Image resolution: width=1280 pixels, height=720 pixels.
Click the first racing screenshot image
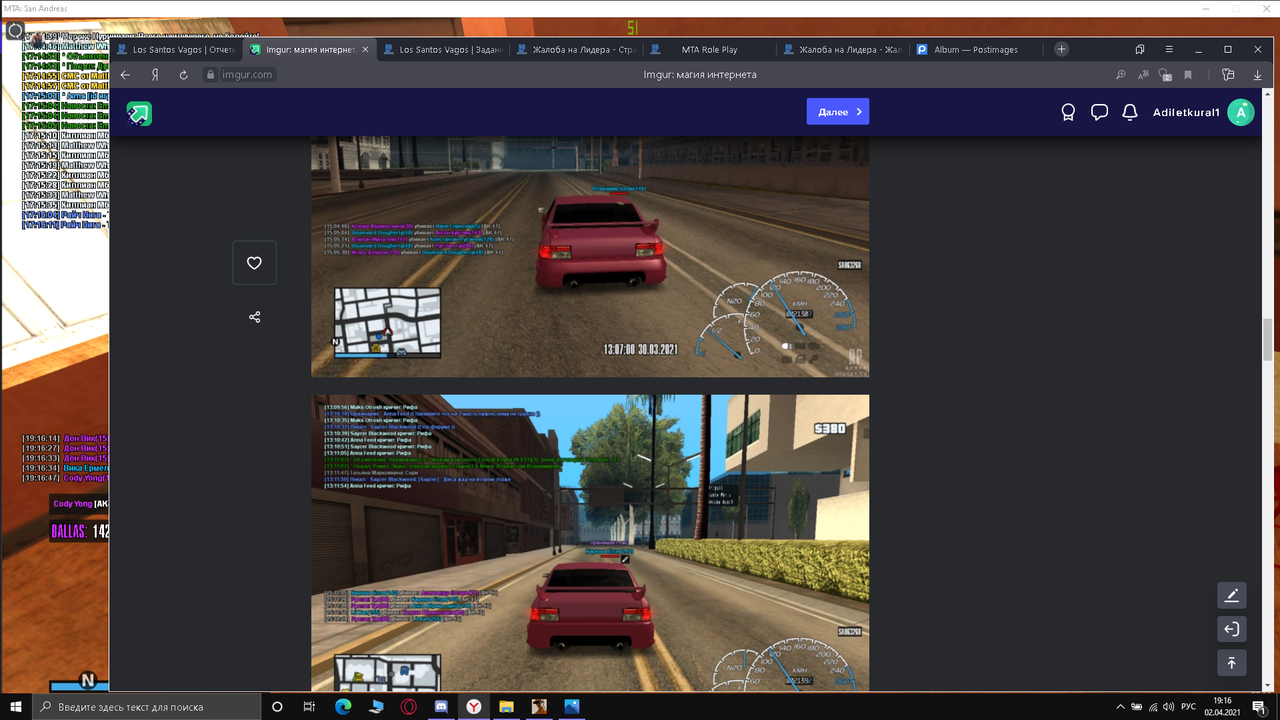590,257
